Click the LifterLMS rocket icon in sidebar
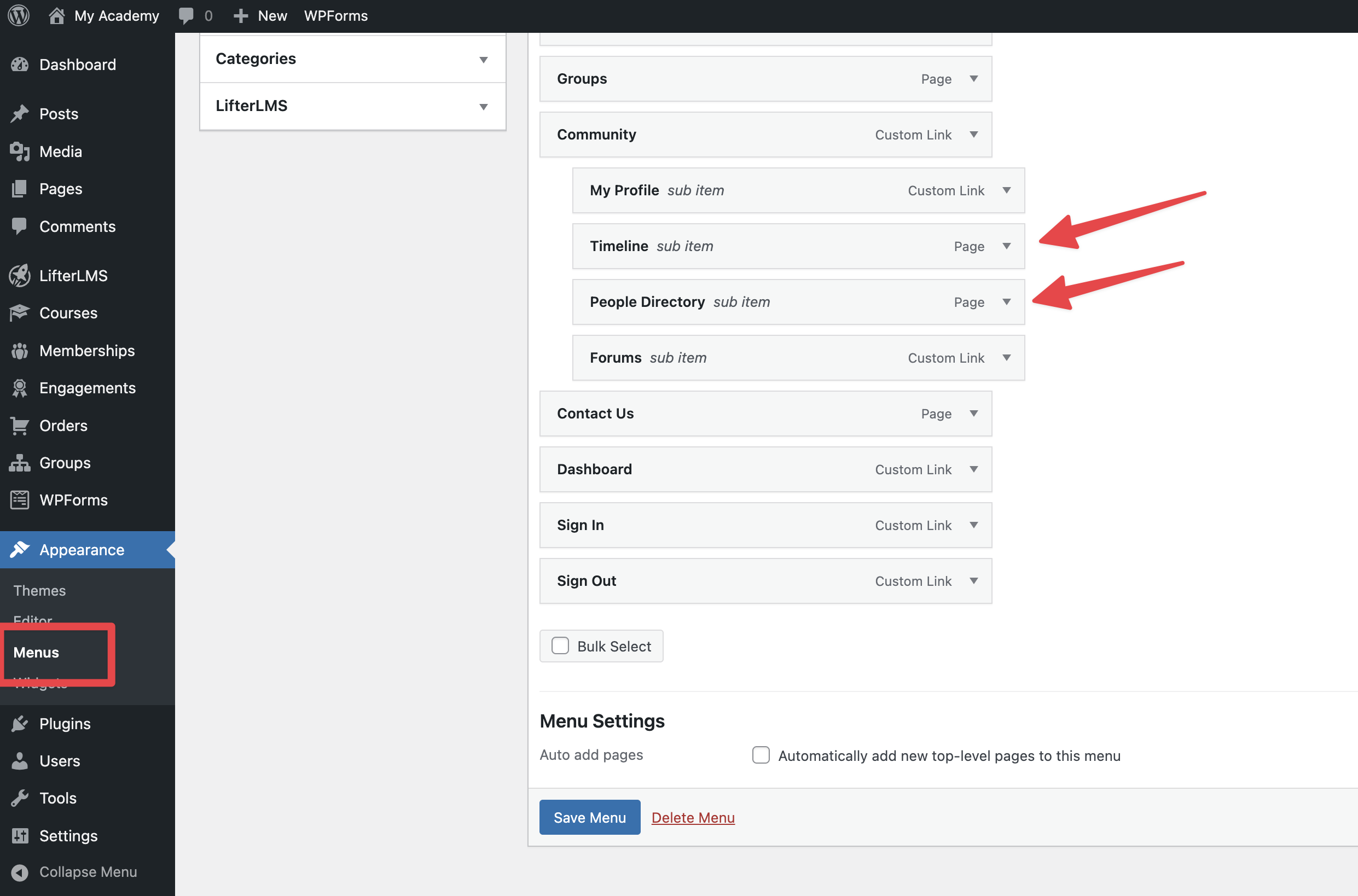 [20, 276]
